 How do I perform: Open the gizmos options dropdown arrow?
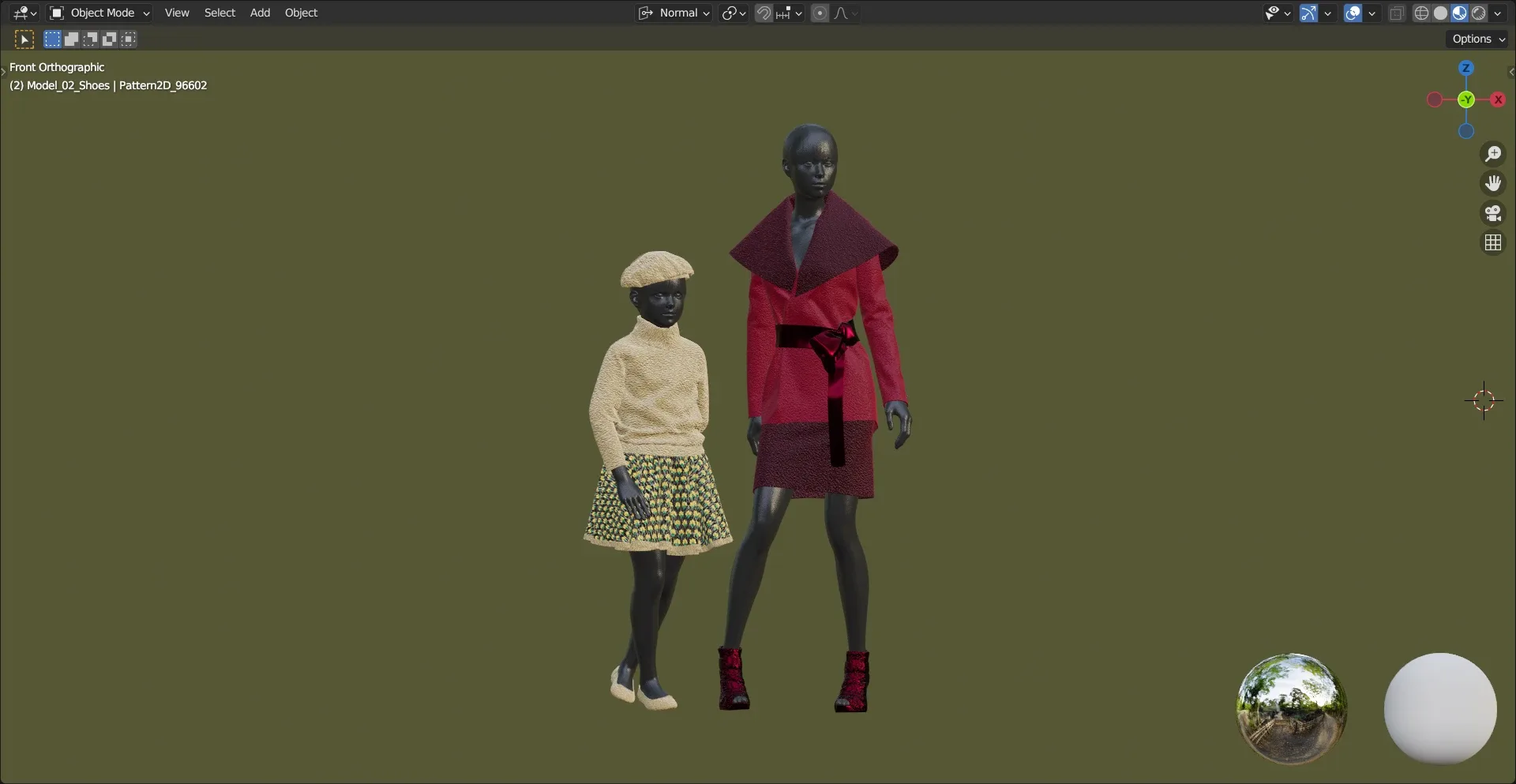click(1327, 13)
